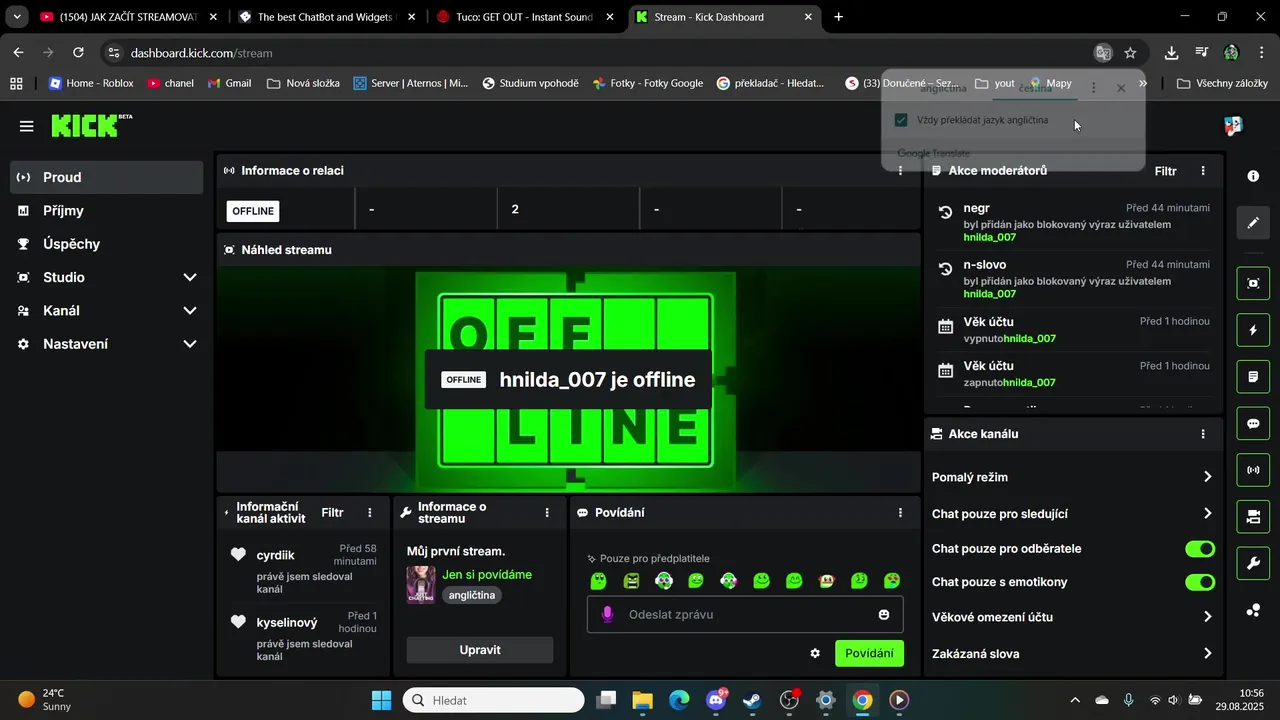1280x720 pixels.
Task: Open the profile avatar menu in the Kick header
Action: 1233,126
